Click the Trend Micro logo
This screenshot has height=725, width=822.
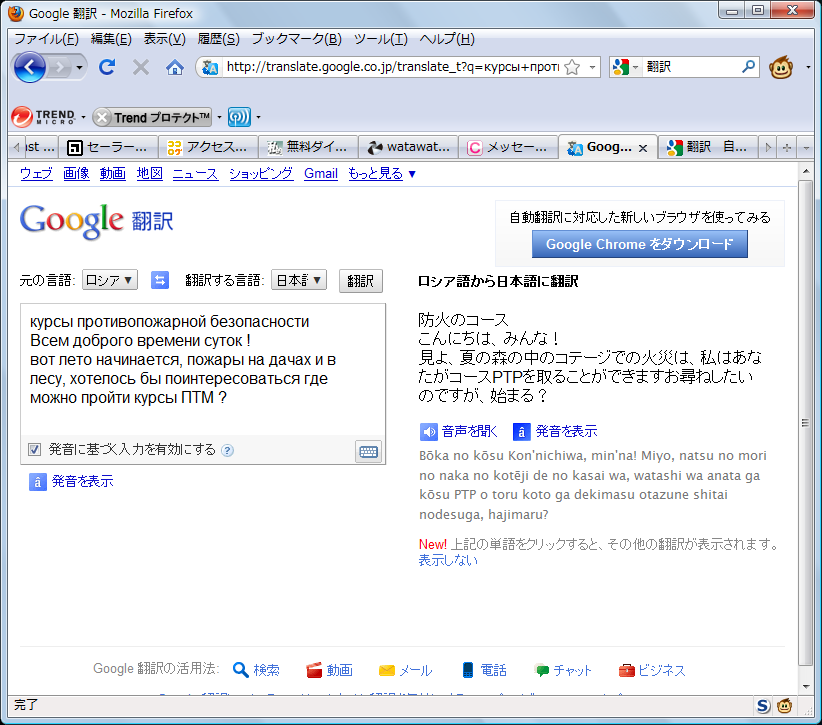pyautogui.click(x=44, y=117)
